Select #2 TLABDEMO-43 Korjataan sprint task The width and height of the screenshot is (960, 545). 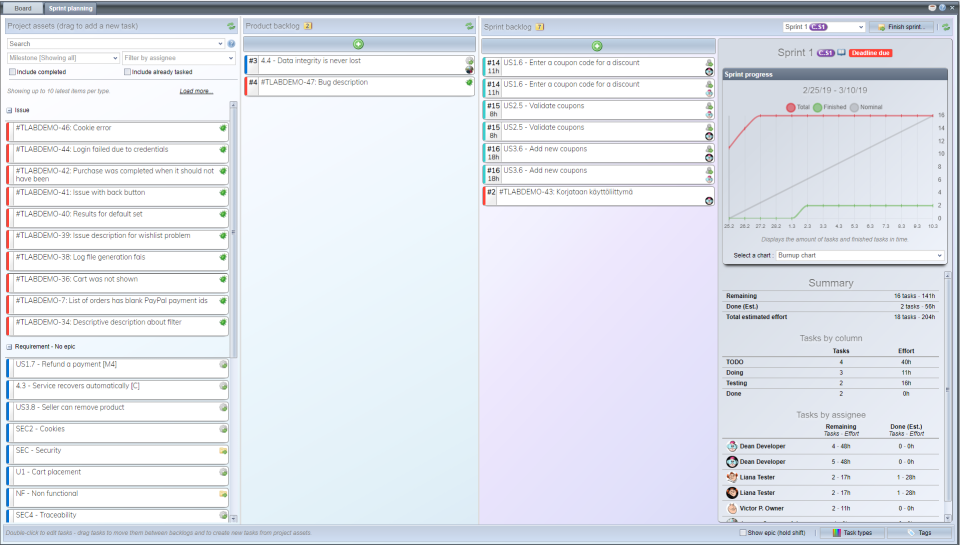pos(599,196)
